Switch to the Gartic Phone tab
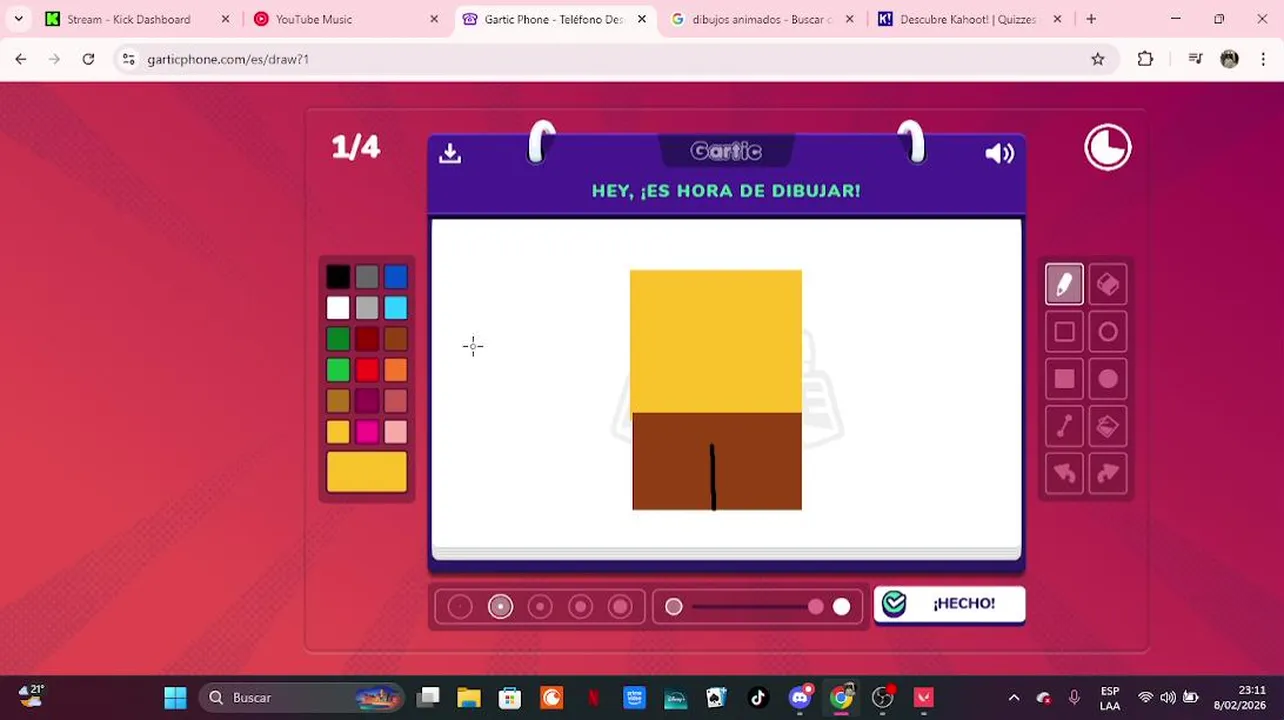1284x720 pixels. point(554,19)
